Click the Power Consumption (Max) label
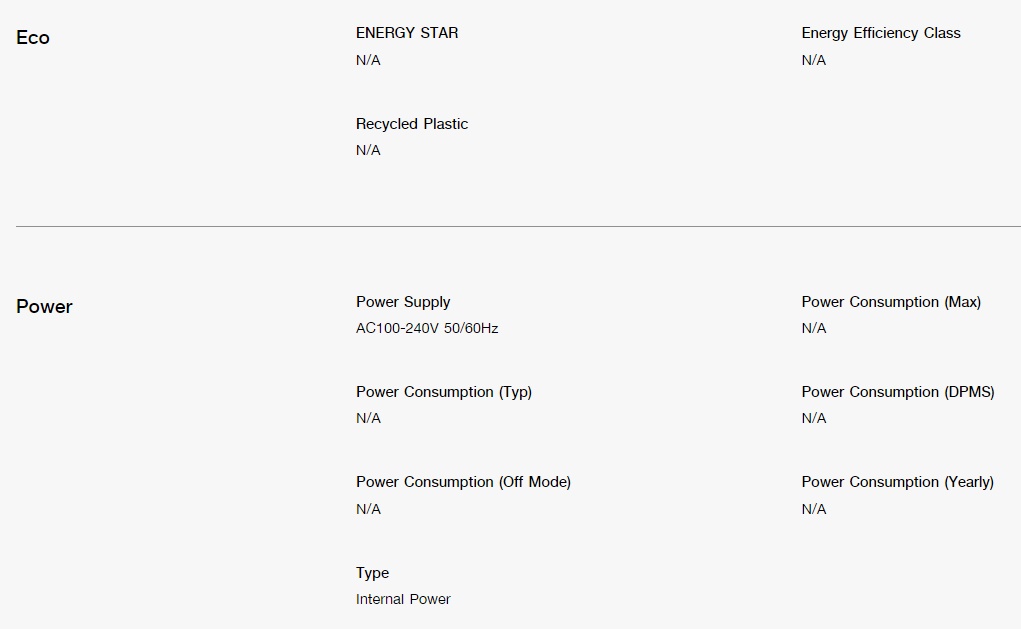Screen dimensions: 1021x629 point(891,302)
